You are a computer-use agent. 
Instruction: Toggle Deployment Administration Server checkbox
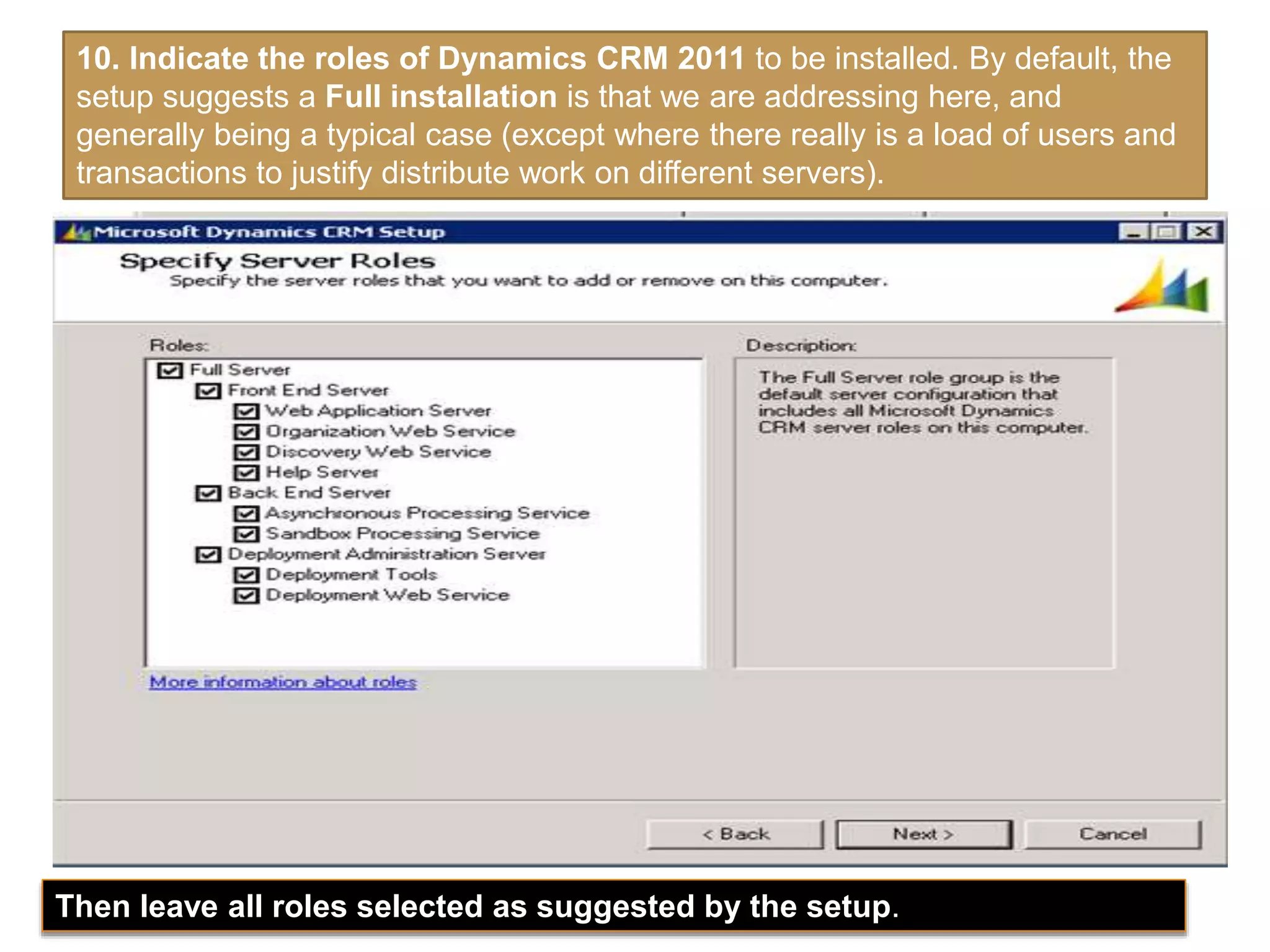pyautogui.click(x=208, y=555)
